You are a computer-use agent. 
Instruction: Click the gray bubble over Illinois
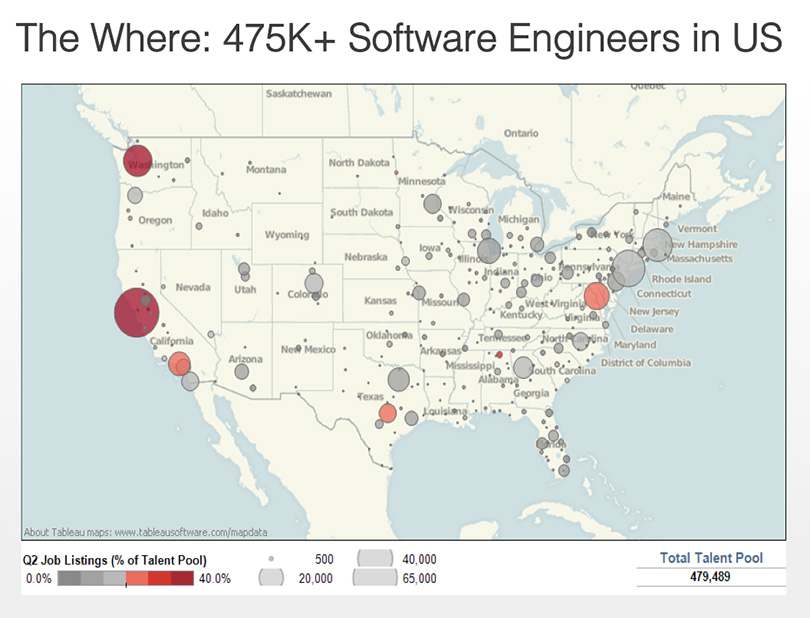click(x=489, y=250)
